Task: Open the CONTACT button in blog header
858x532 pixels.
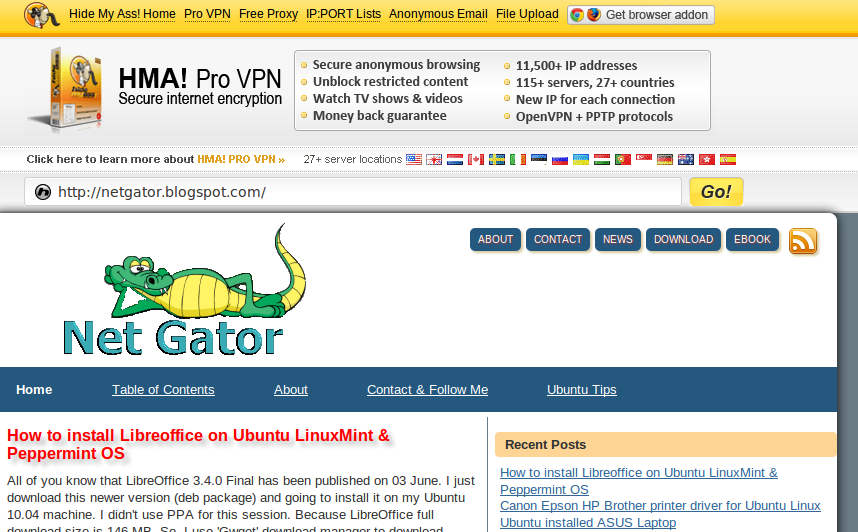Action: [x=558, y=240]
